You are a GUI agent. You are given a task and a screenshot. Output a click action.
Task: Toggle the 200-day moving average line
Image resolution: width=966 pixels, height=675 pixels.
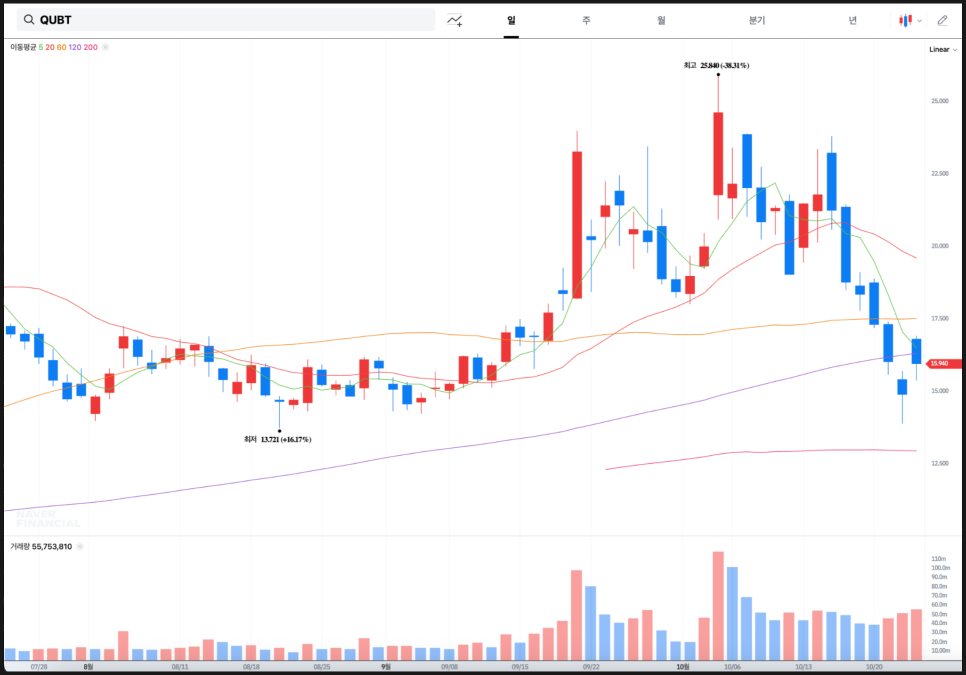tap(91, 47)
